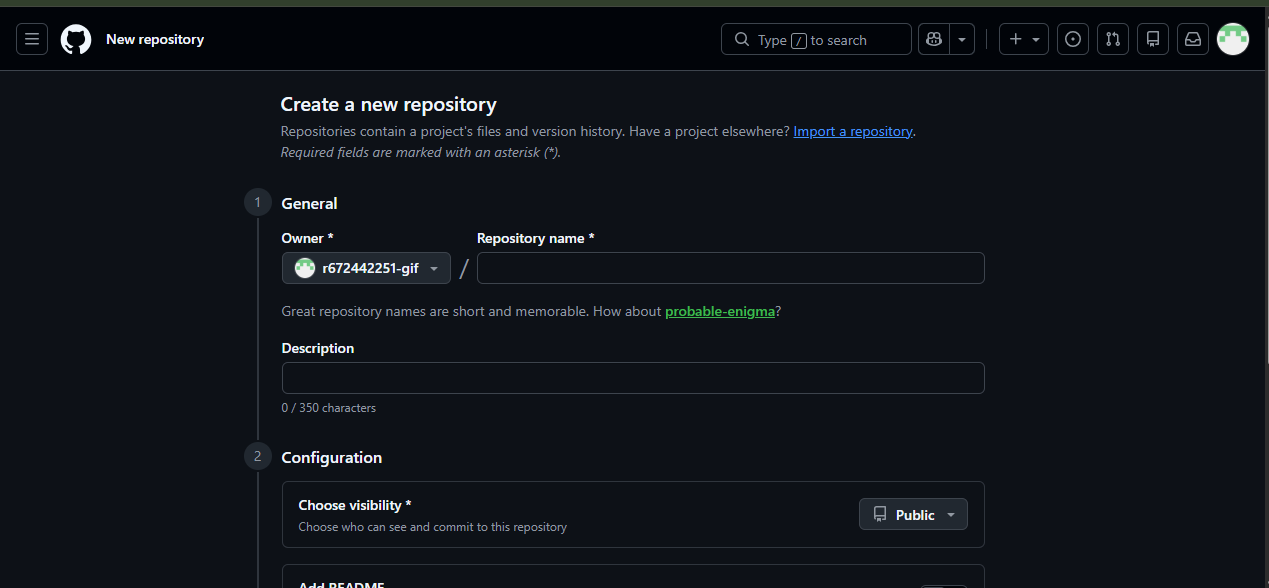Viewport: 1269px width, 588px height.
Task: Click the Repository name * label
Action: pos(536,238)
